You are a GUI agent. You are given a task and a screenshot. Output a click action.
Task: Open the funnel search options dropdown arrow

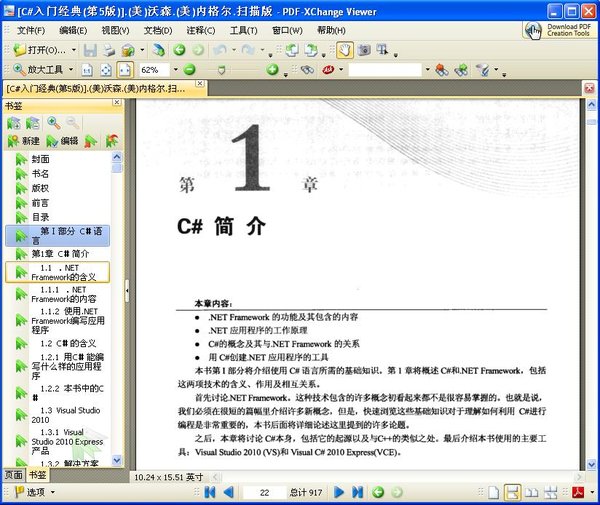tap(496, 70)
